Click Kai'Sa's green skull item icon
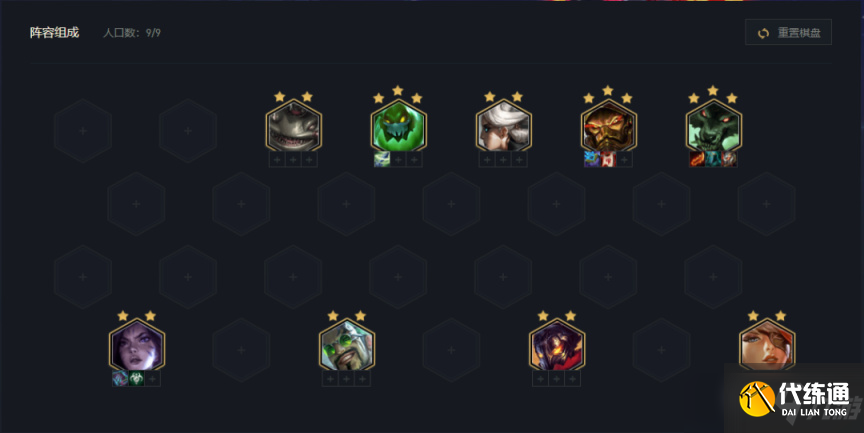The image size is (864, 433). pyautogui.click(x=137, y=378)
